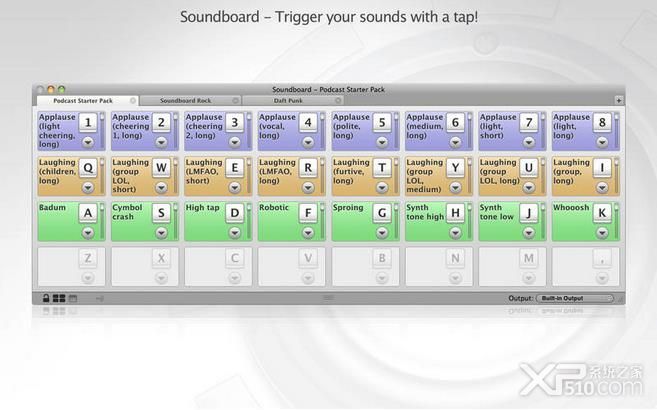This screenshot has width=657, height=410.
Task: Close the Podcast Starter Pack tab
Action: tap(133, 101)
